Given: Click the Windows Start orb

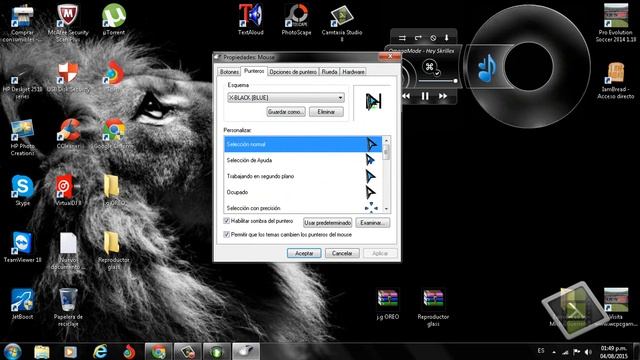Looking at the screenshot, I should pos(12,351).
